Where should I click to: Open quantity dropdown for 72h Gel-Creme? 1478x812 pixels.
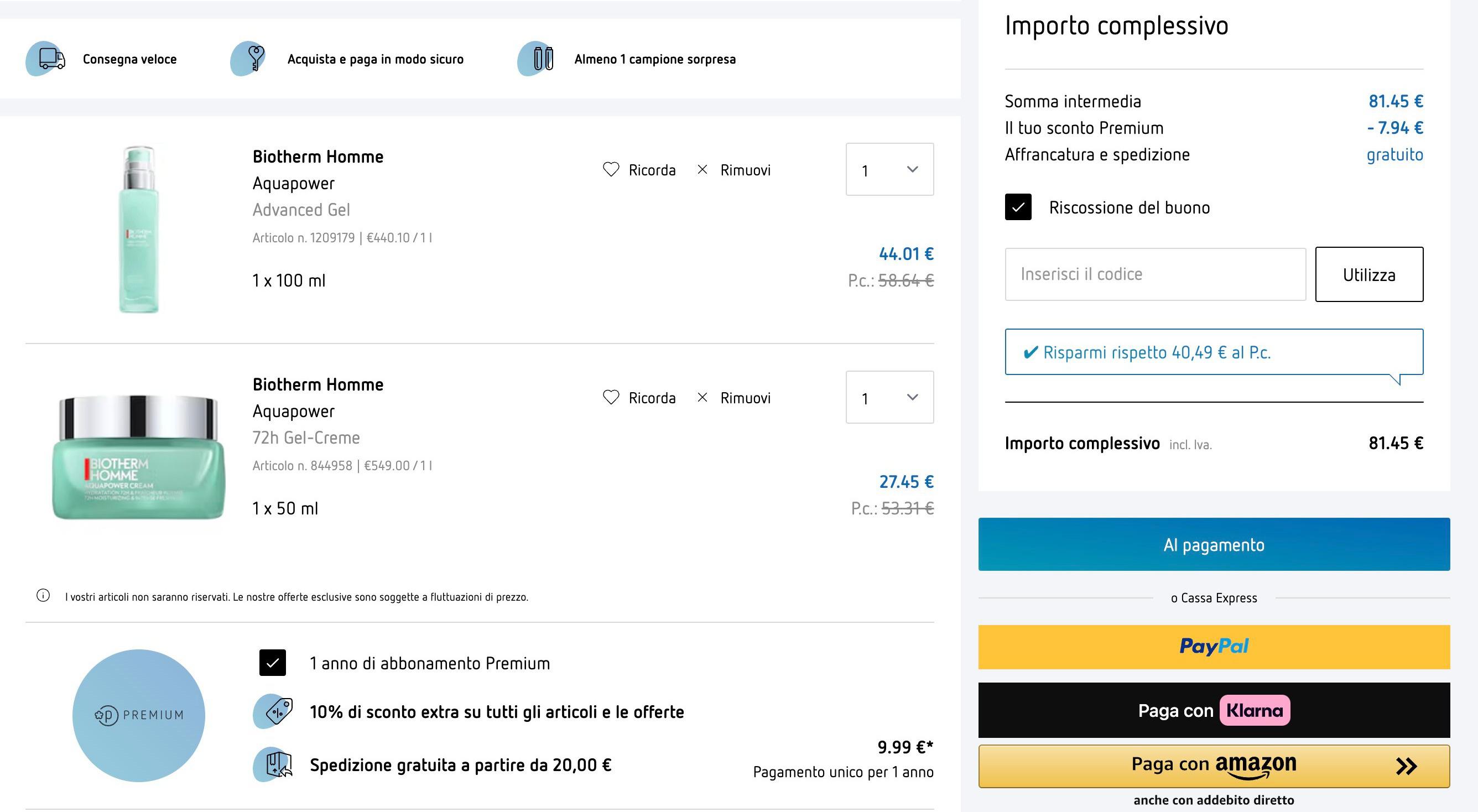(890, 397)
